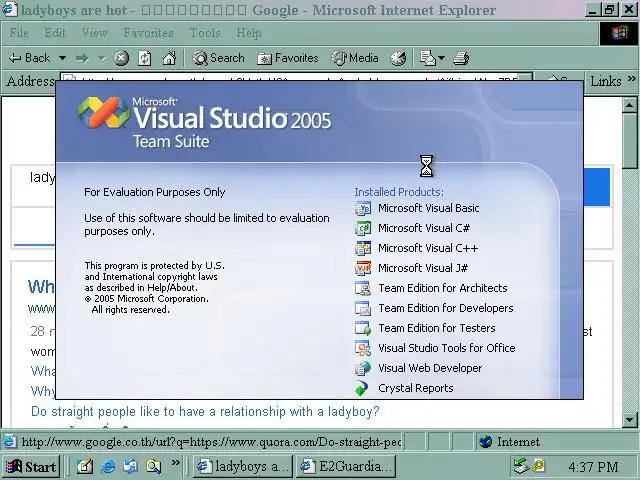Open the Forward history dropdown arrow

(101, 58)
